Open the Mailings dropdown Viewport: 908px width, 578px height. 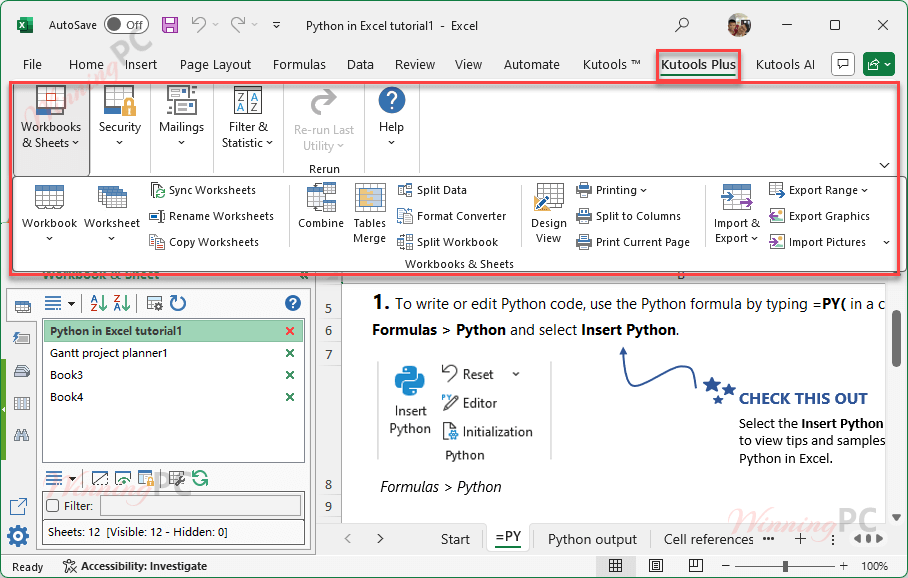(181, 119)
